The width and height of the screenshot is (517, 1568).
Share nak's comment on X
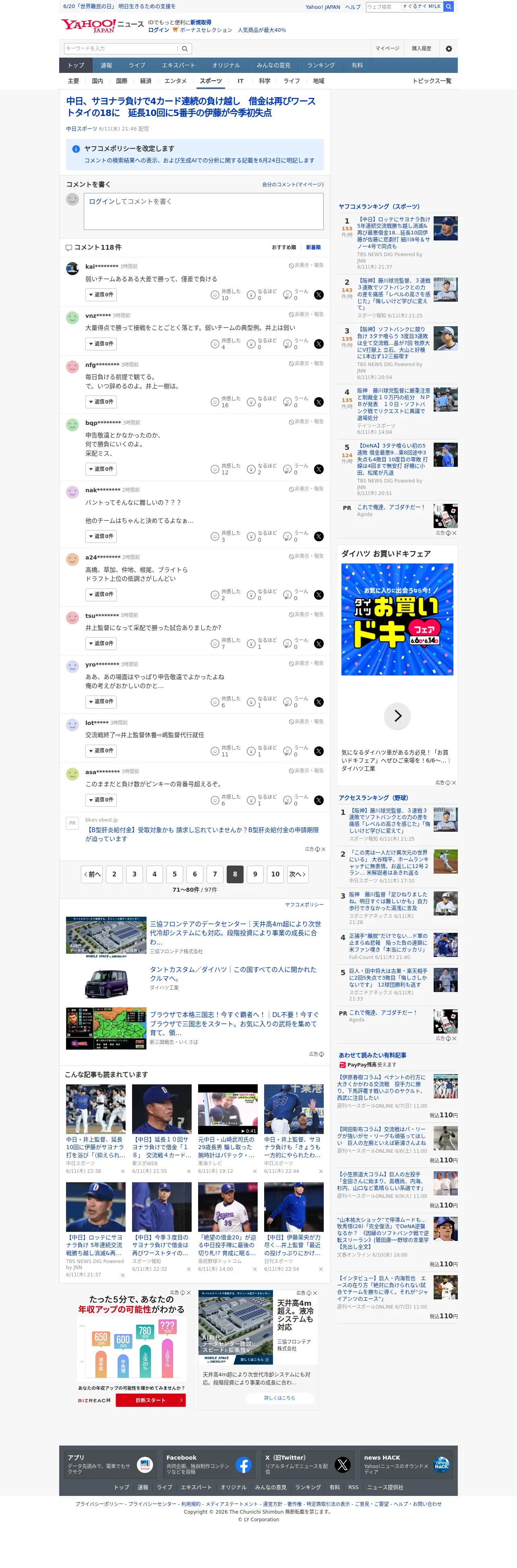(x=319, y=536)
